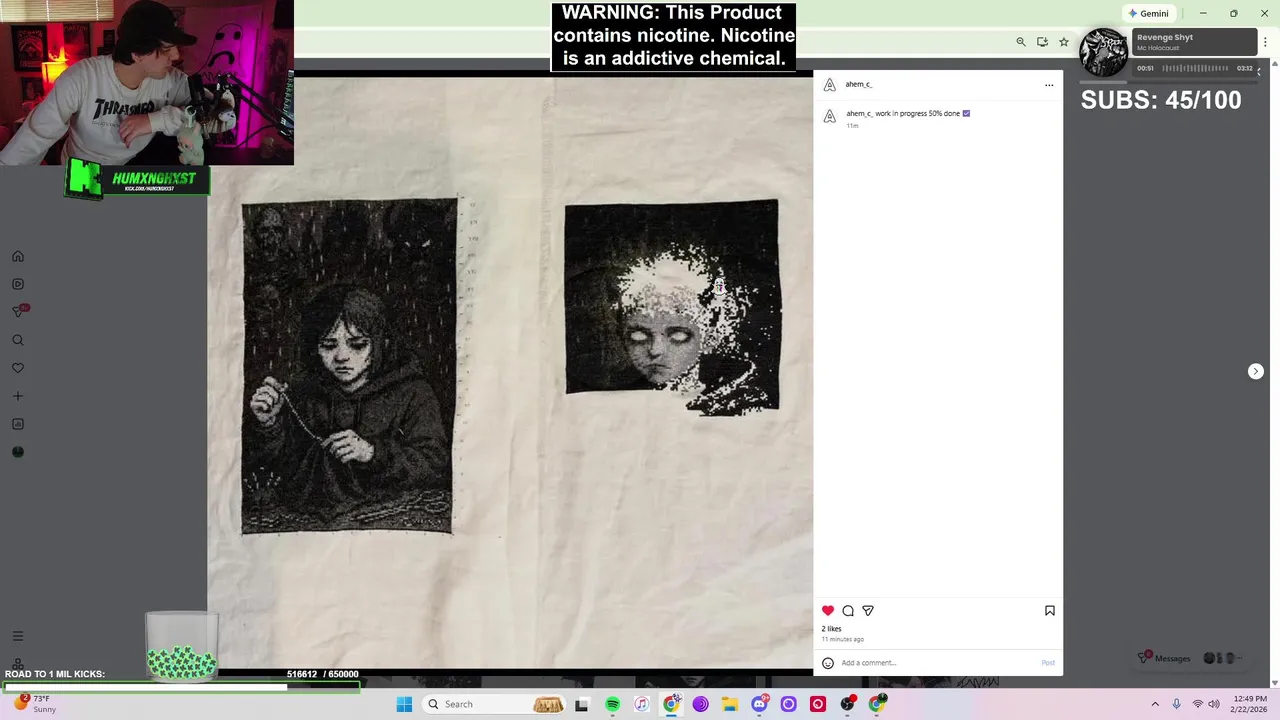This screenshot has height=720, width=1280.
Task: Open the Gemini button in Chrome
Action: [x=1148, y=13]
